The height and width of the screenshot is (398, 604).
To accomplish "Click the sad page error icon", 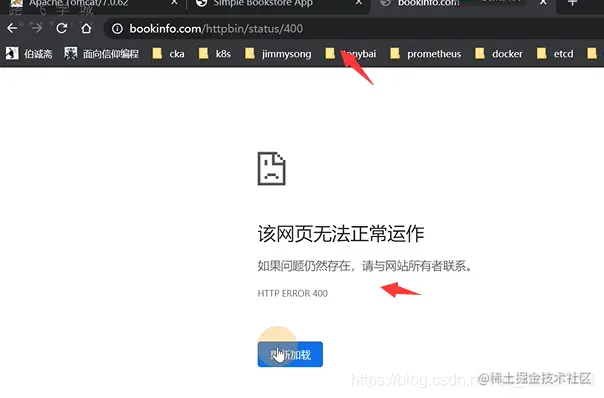I will pos(272,169).
